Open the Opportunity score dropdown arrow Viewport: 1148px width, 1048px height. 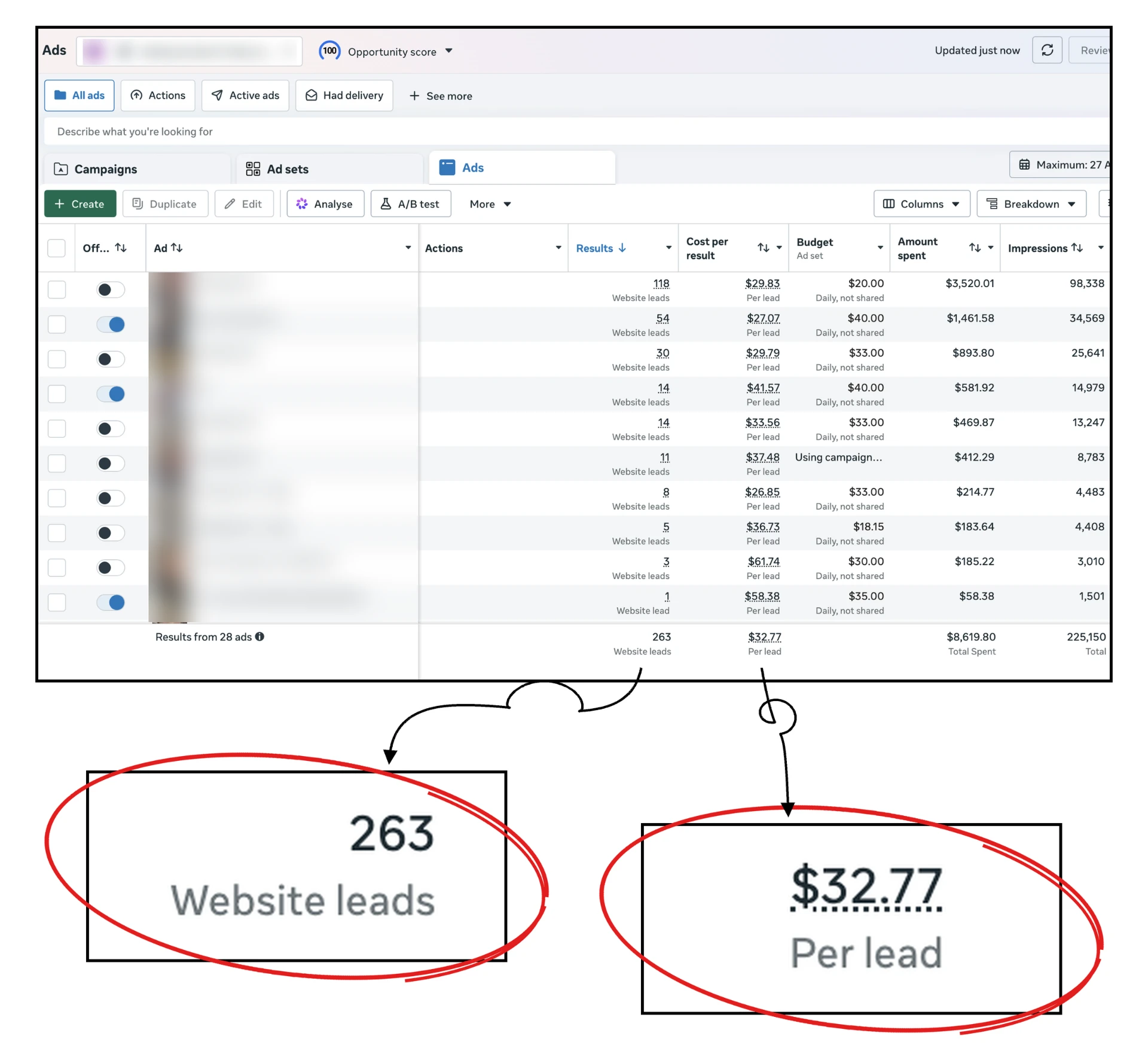tap(449, 51)
